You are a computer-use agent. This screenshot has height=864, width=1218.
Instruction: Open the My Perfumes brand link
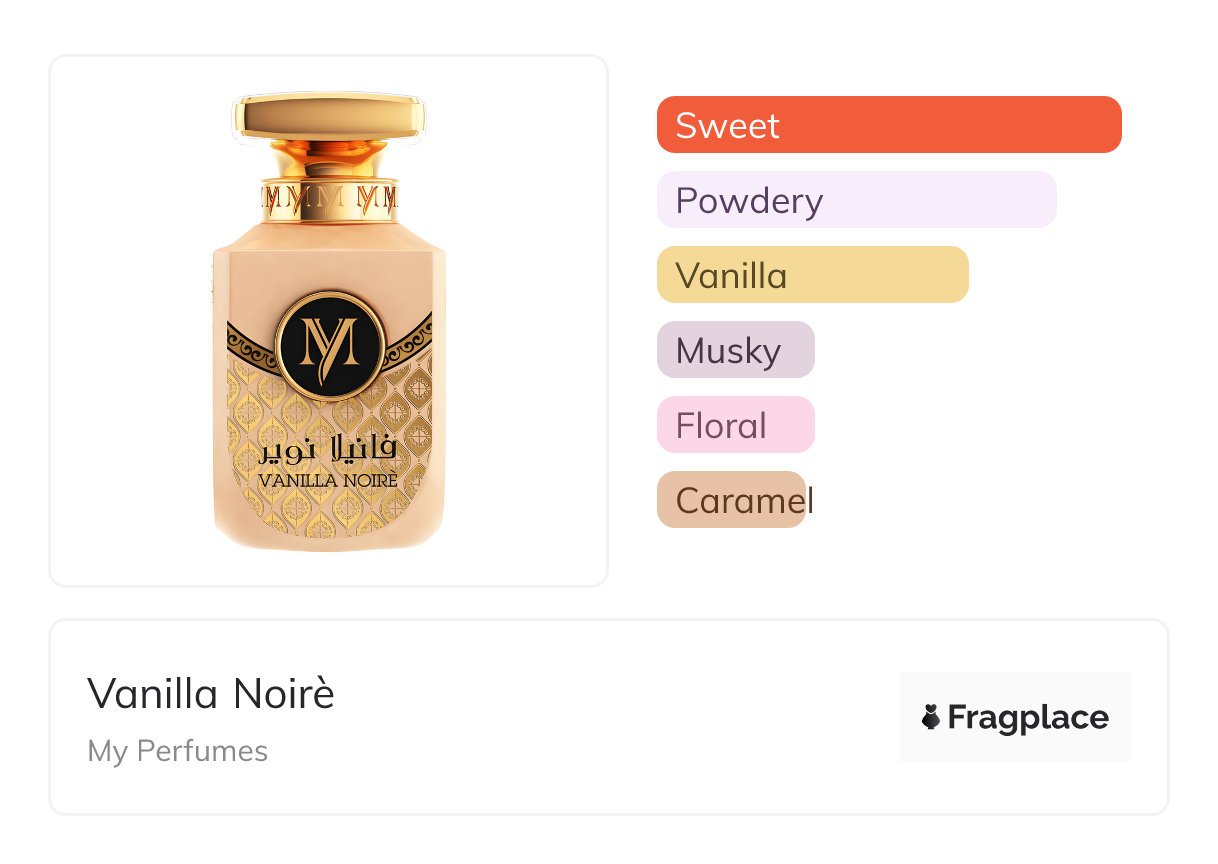pyautogui.click(x=178, y=751)
